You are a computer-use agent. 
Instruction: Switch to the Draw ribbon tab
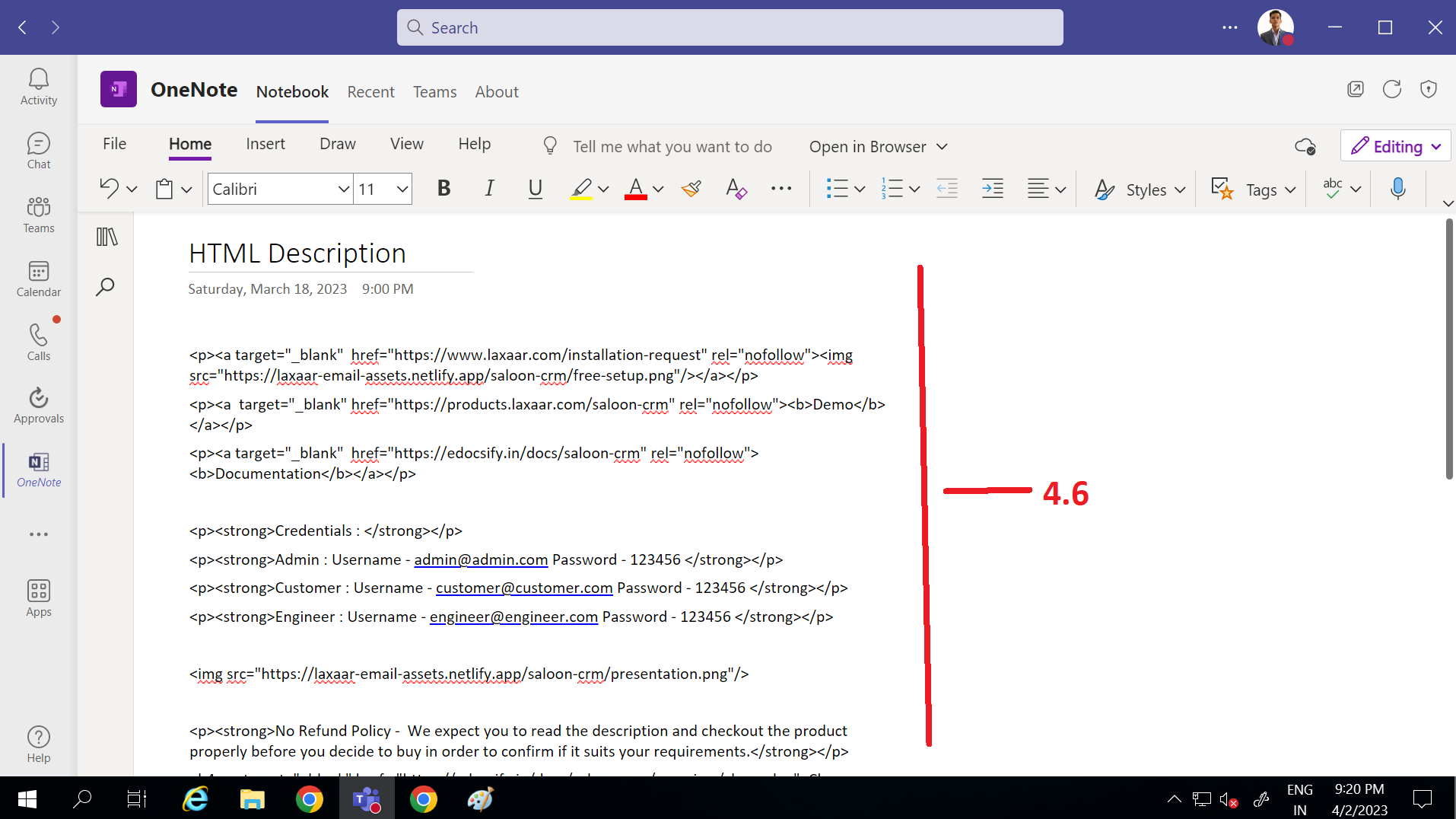[x=338, y=144]
